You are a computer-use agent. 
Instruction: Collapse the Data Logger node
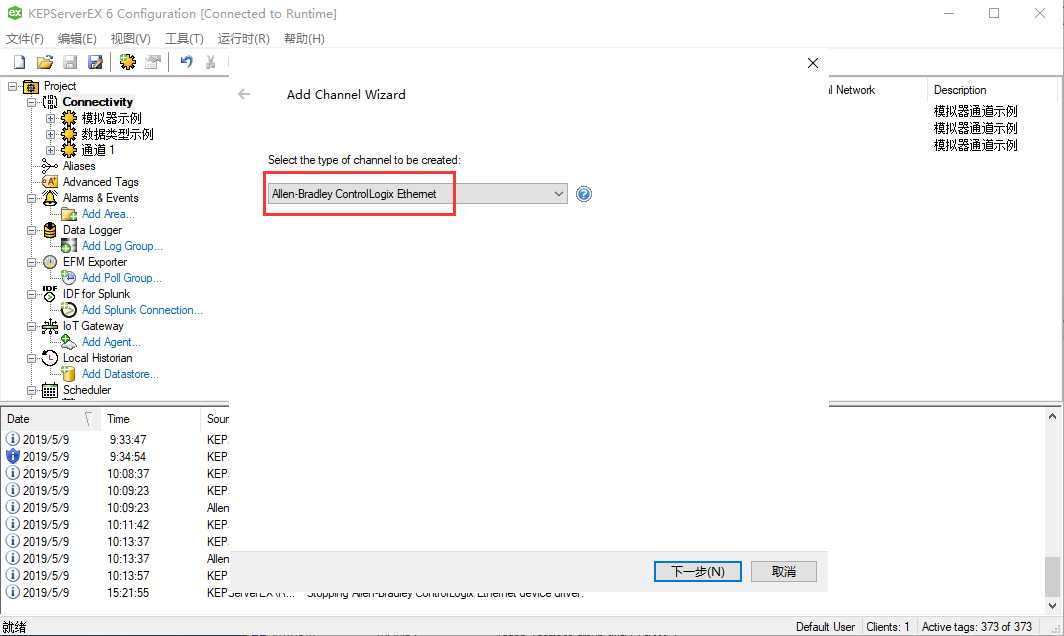click(31, 230)
